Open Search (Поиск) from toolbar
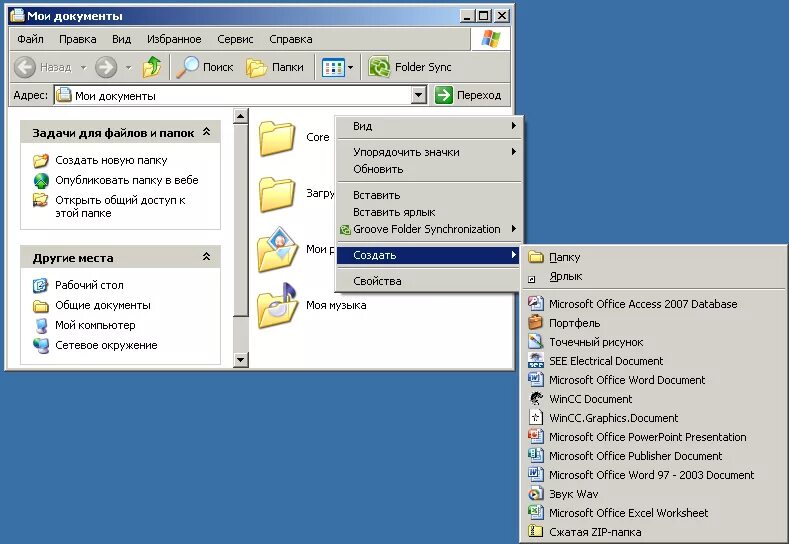This screenshot has height=544, width=789. [x=205, y=67]
